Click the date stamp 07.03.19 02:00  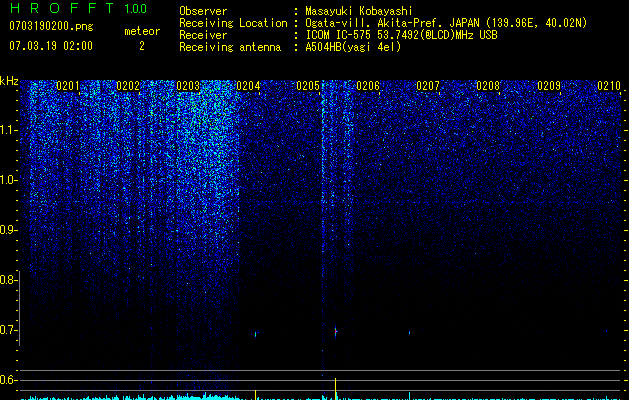(51, 46)
